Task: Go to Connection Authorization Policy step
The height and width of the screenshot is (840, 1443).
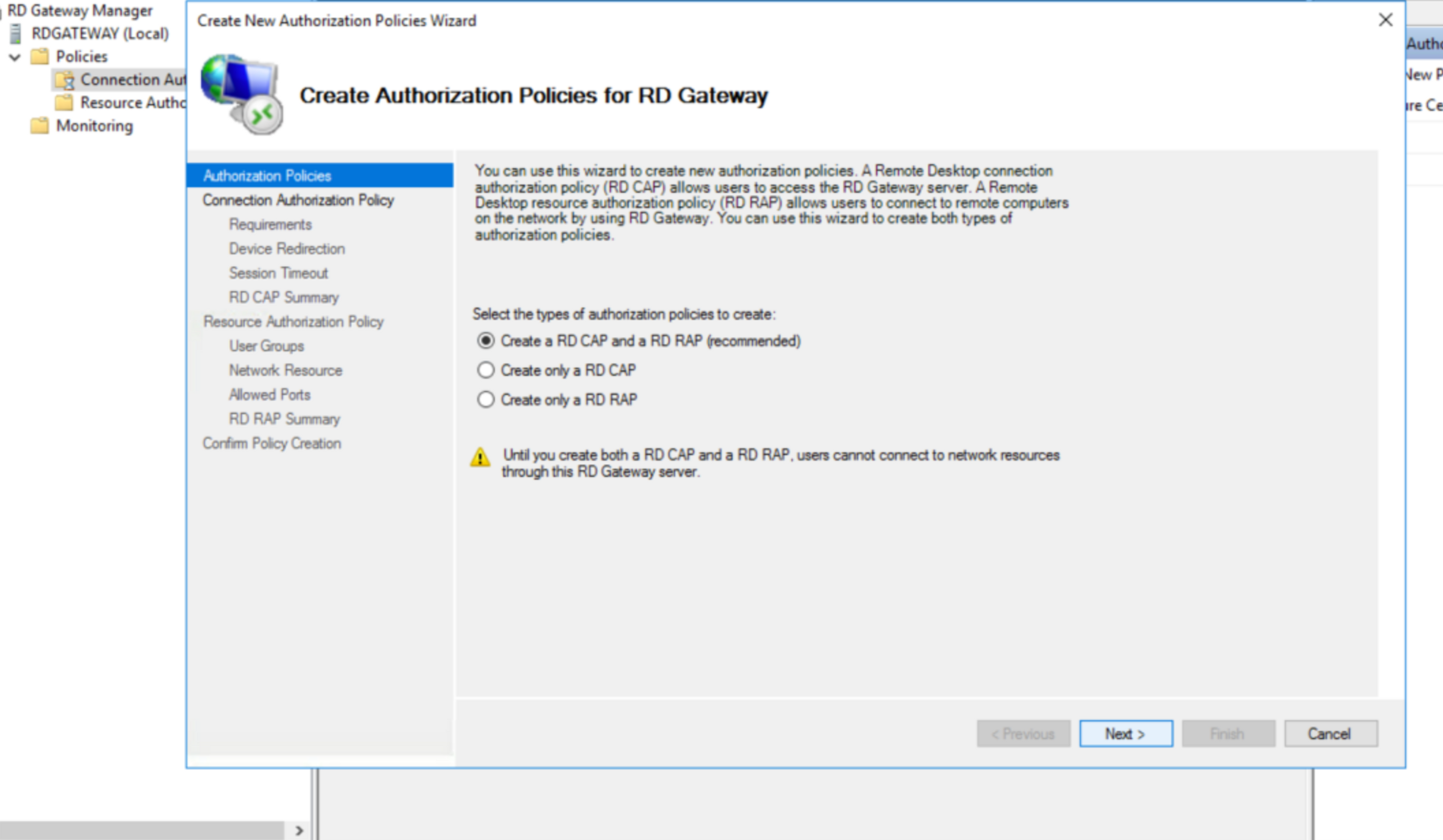Action: (x=298, y=200)
